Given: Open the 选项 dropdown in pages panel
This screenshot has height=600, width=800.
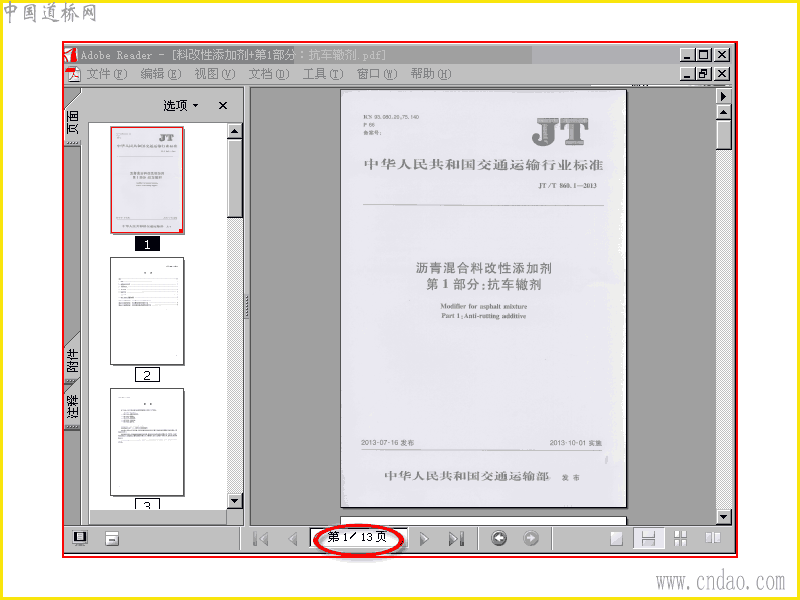Looking at the screenshot, I should coord(181,106).
